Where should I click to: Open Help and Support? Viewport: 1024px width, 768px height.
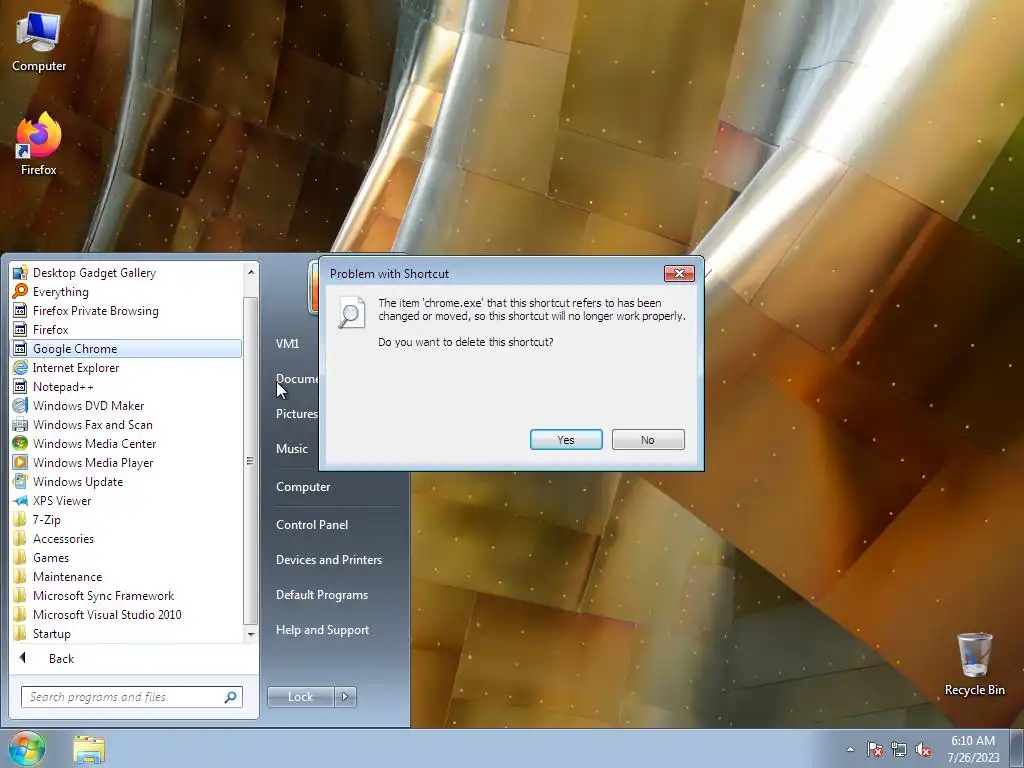tap(322, 630)
